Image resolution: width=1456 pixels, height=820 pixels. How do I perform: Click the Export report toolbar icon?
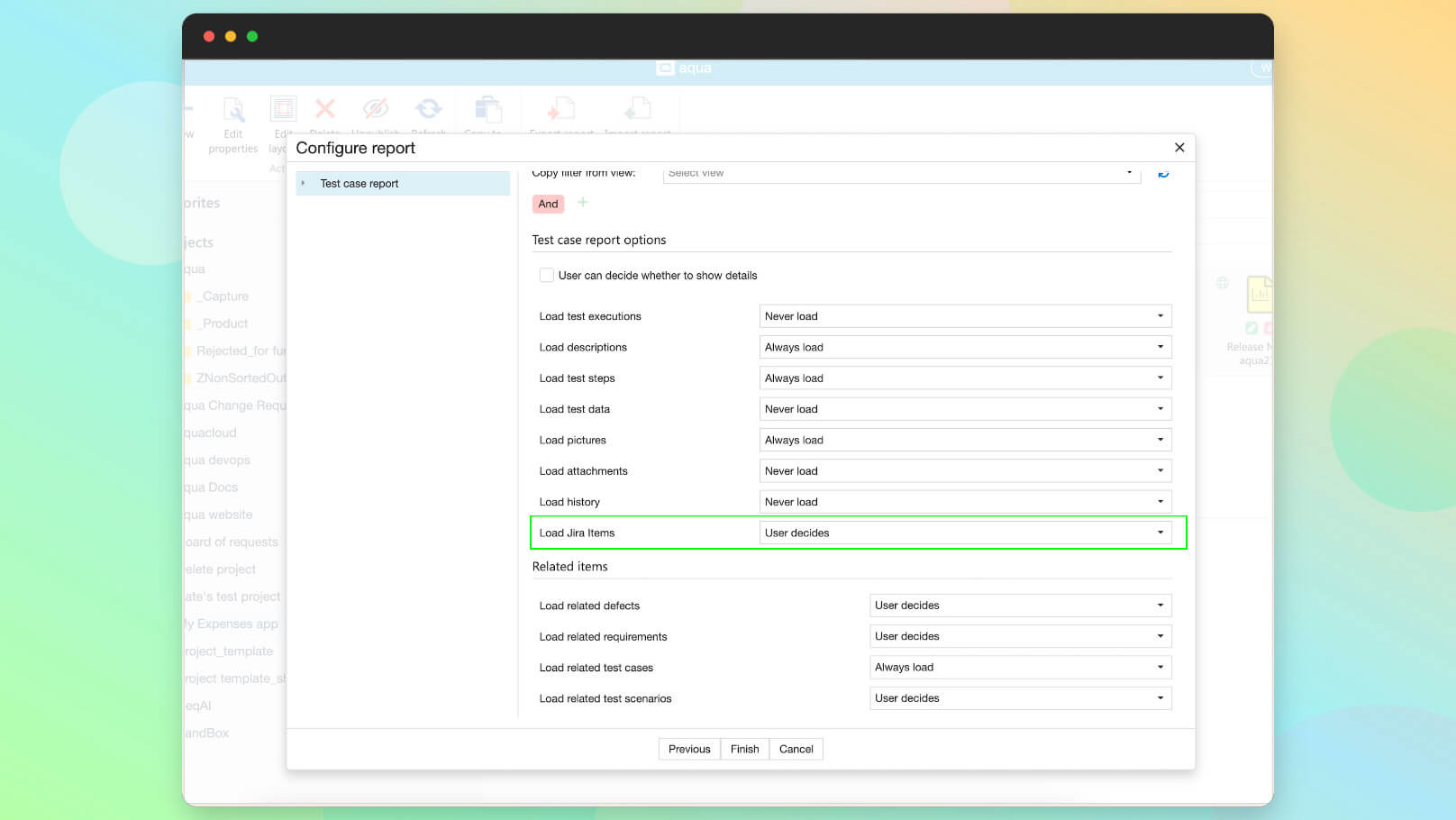tap(561, 110)
